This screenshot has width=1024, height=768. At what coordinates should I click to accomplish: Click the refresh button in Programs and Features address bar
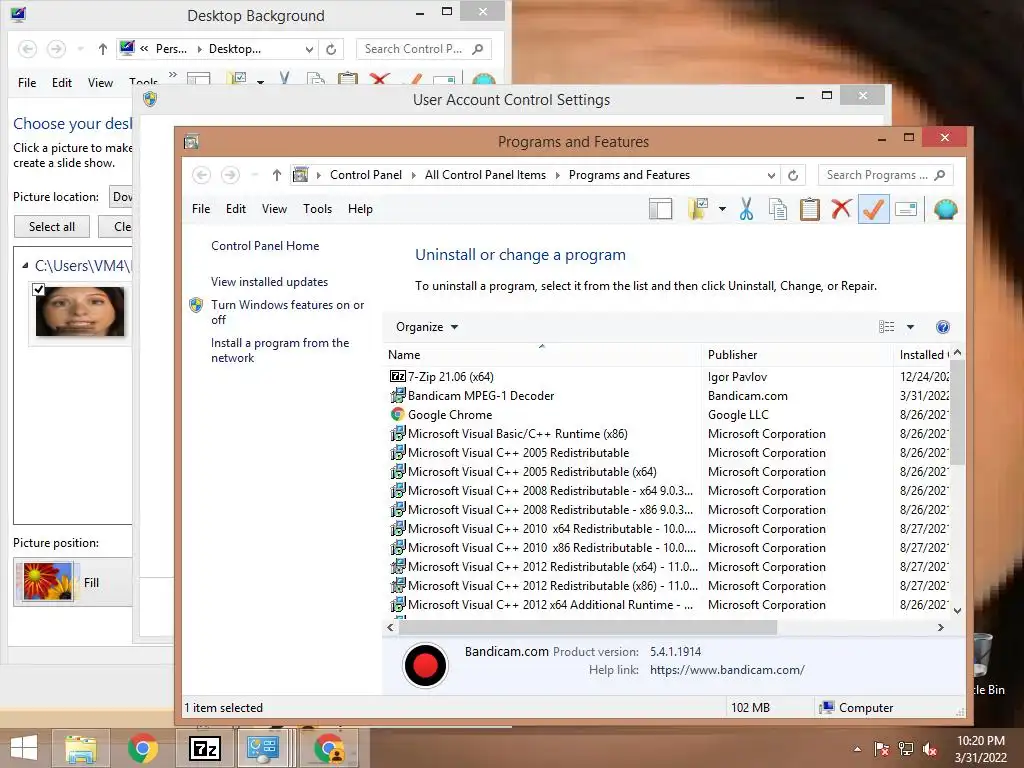793,175
